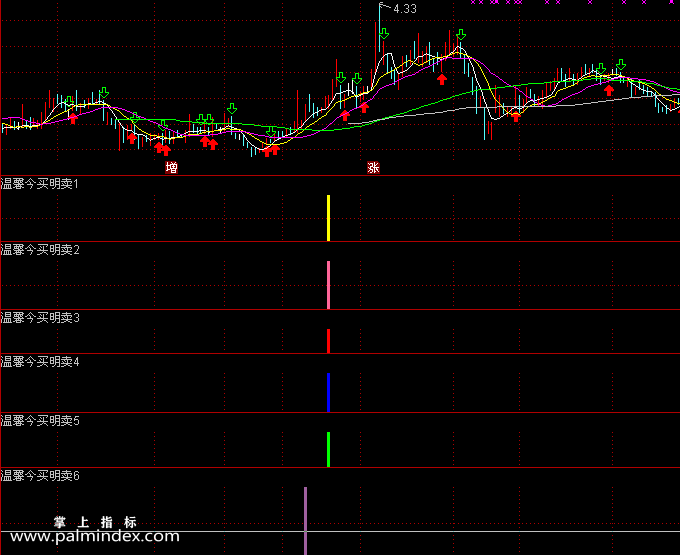Select the rightmost green sell arrow on the chart
This screenshot has width=680, height=555.
click(x=621, y=65)
